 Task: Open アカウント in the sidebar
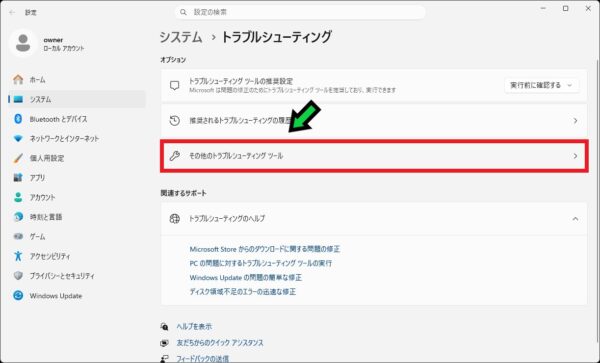coord(77,197)
